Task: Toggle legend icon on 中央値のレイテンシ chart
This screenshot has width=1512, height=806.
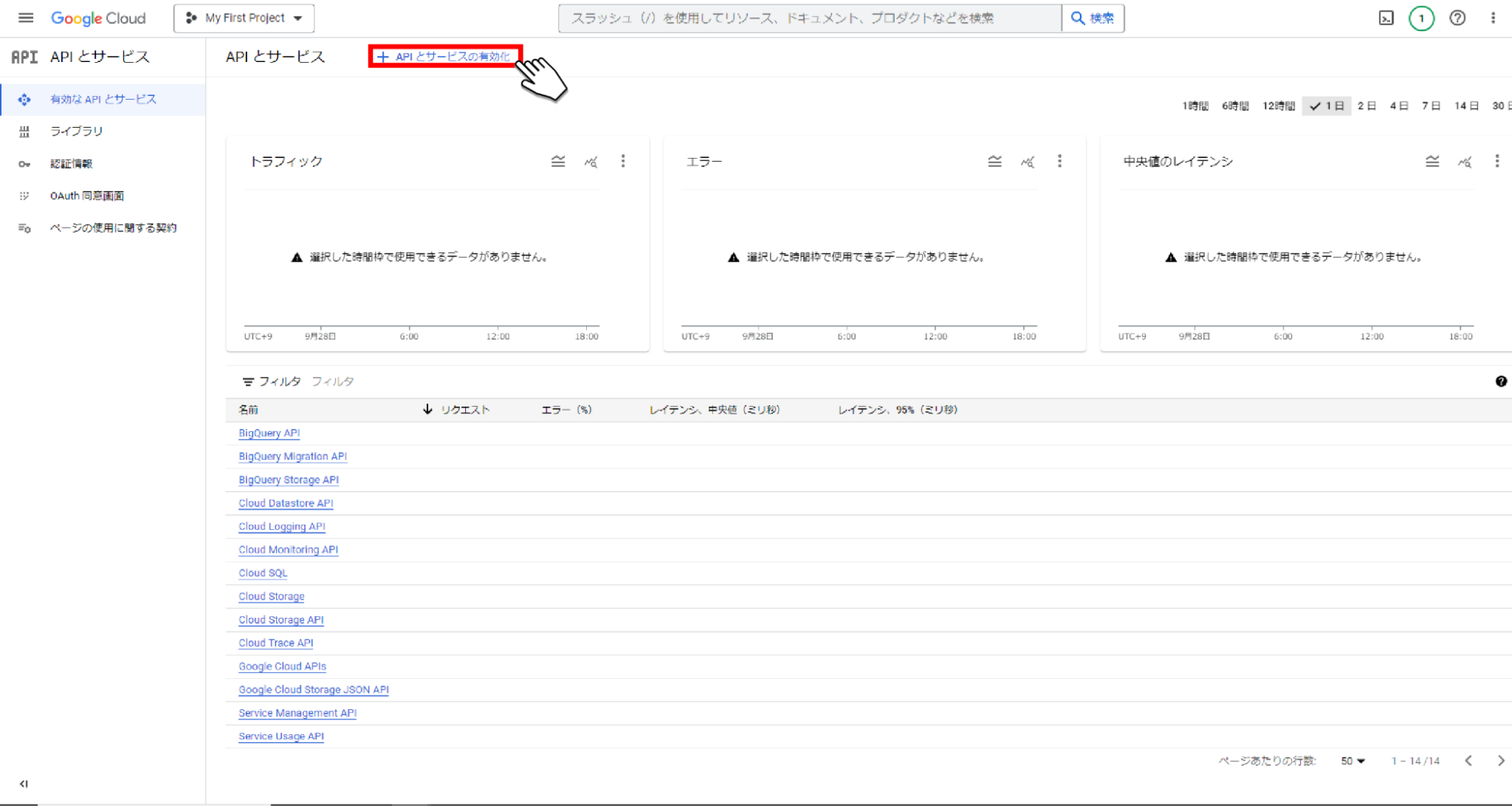Action: 1432,161
